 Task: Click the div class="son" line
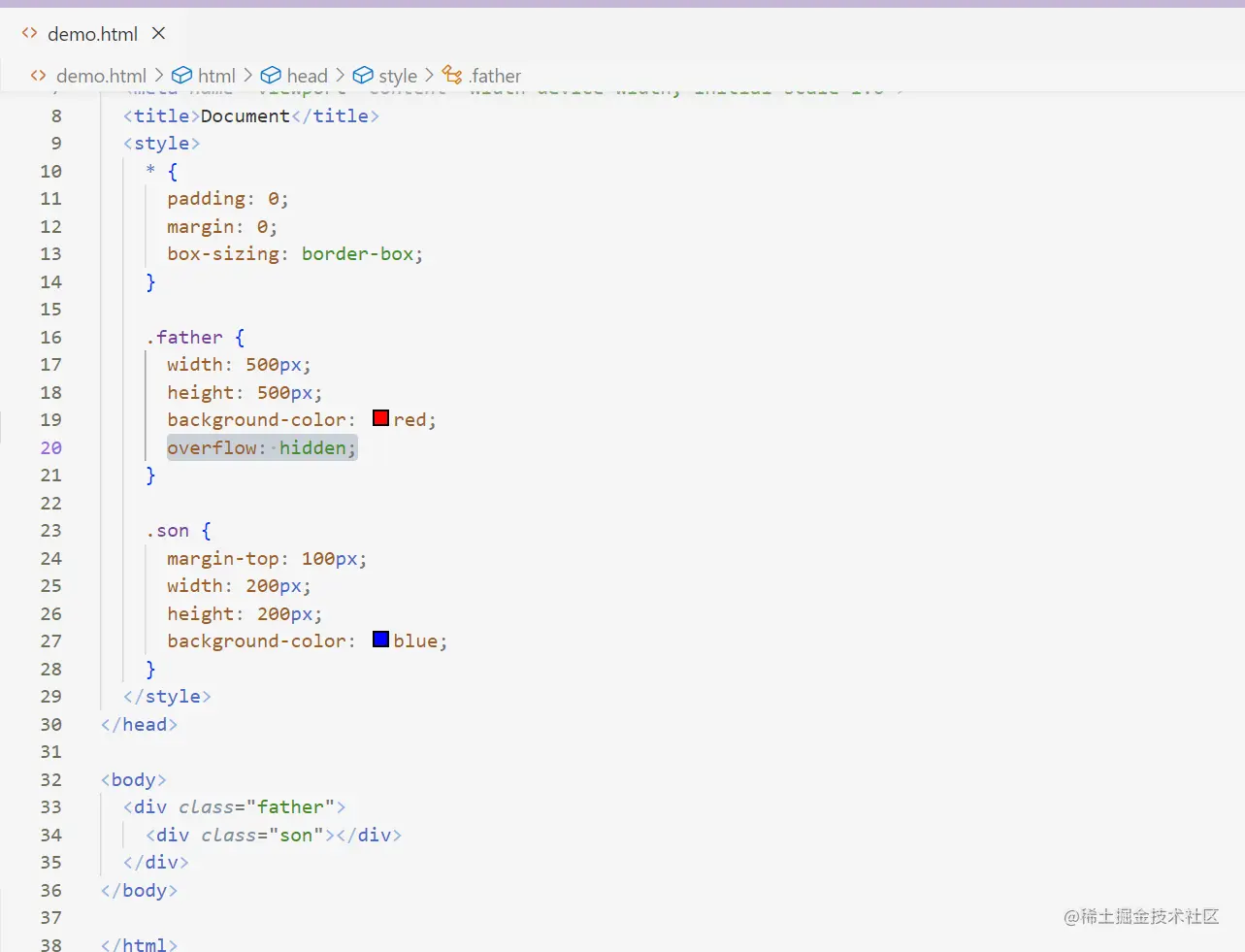point(274,836)
